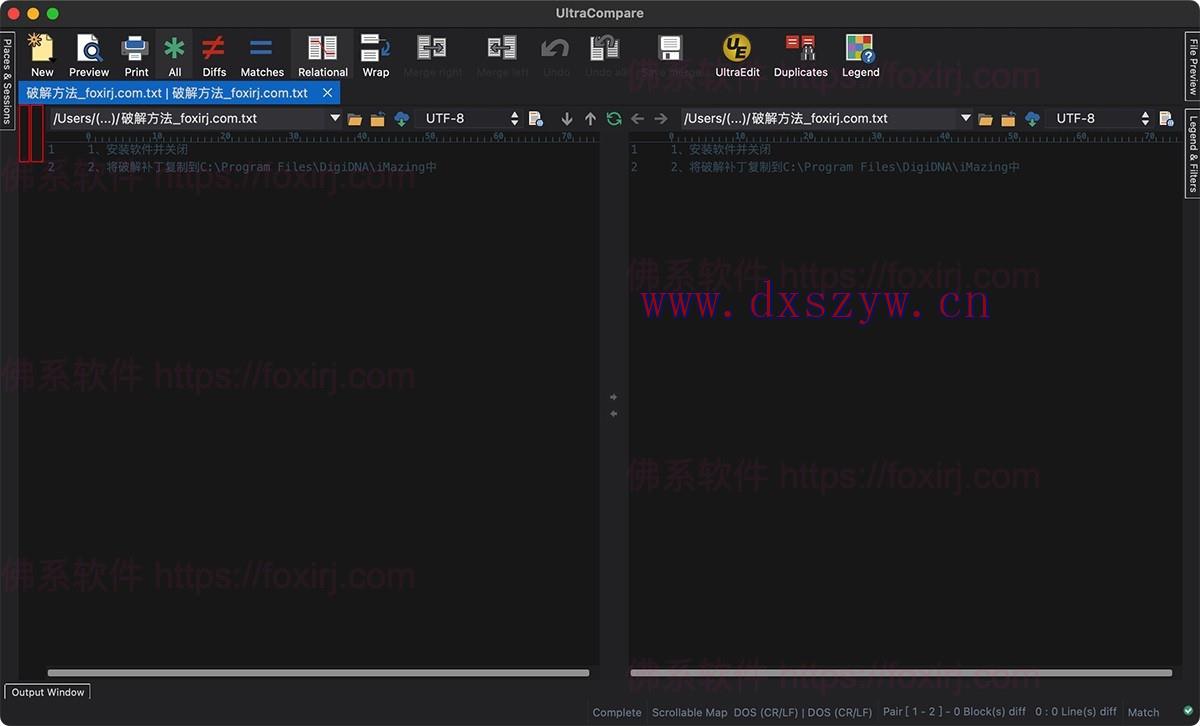Open the Output Window tab

tap(48, 692)
